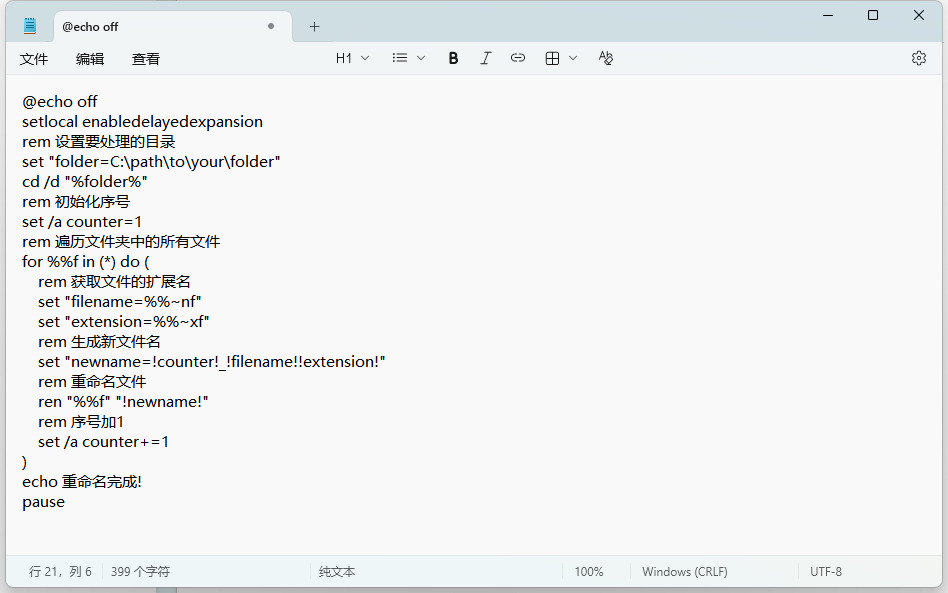Expand the table options dropdown arrow

(573, 58)
